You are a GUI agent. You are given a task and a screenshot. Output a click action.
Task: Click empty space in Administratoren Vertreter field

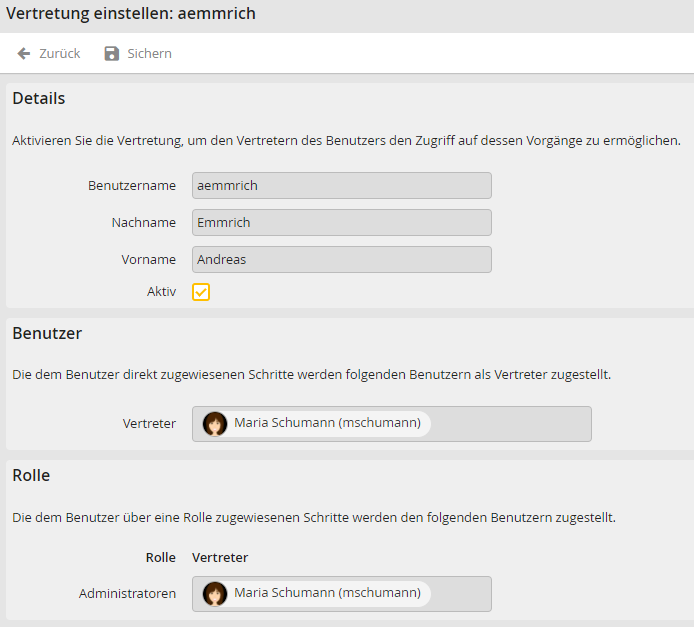tap(460, 594)
